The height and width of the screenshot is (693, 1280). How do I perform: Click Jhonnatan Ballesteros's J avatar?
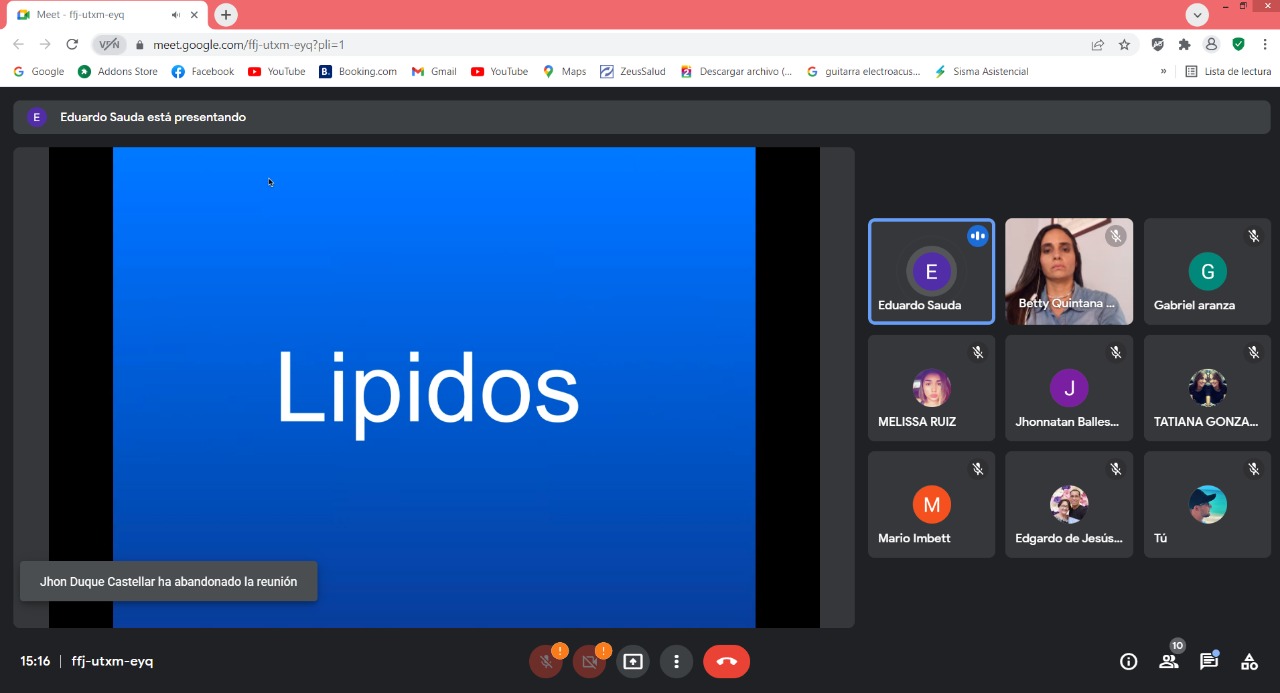1069,388
